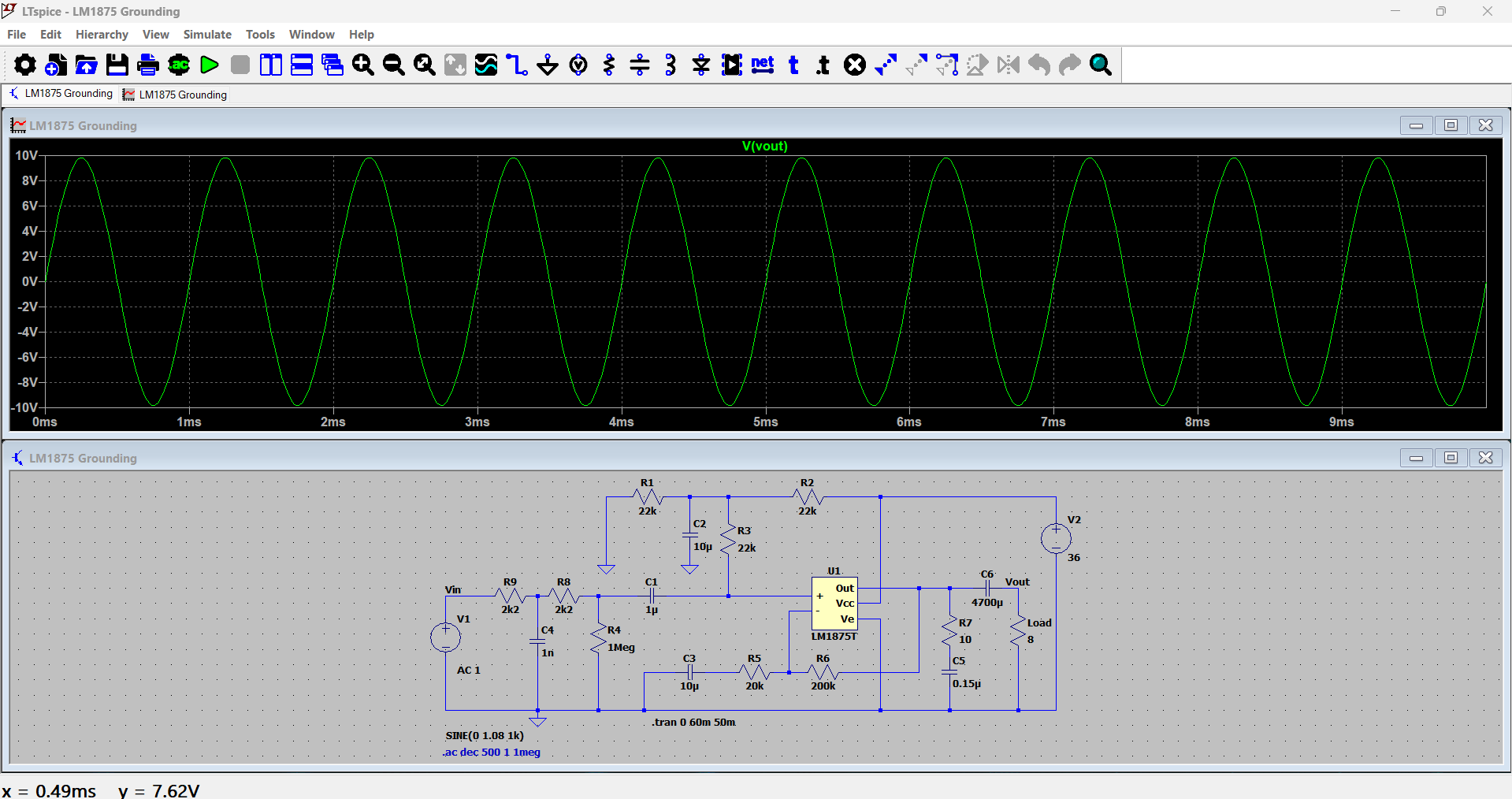Maximize the schematic subwindow
Viewport: 1512px width, 799px height.
coord(1451,458)
